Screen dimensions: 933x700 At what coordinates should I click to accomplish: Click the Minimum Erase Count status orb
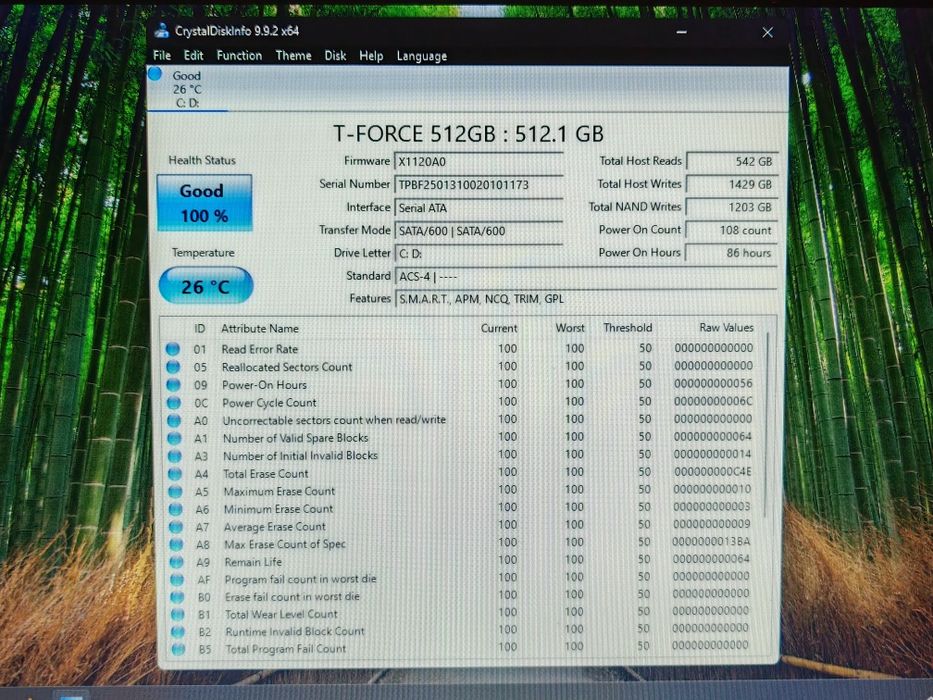pos(176,510)
